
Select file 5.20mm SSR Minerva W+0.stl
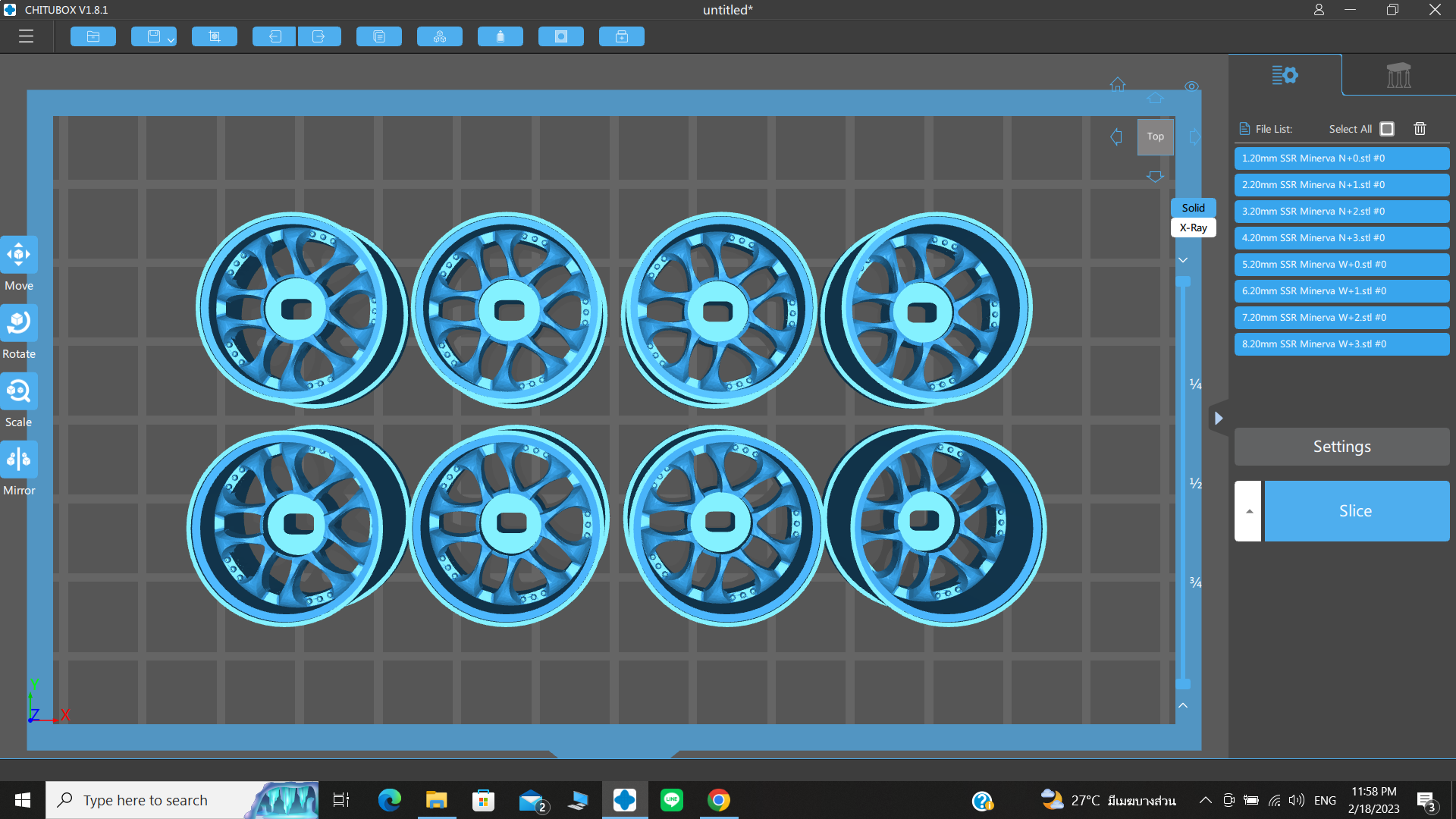pyautogui.click(x=1342, y=265)
